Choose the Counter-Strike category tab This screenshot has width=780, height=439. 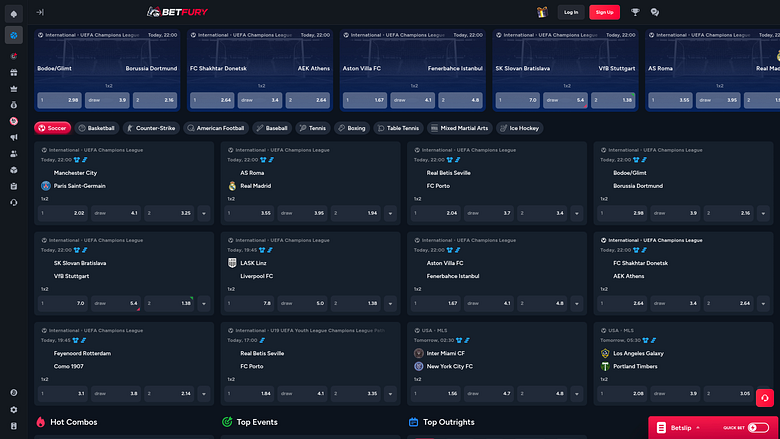point(151,128)
